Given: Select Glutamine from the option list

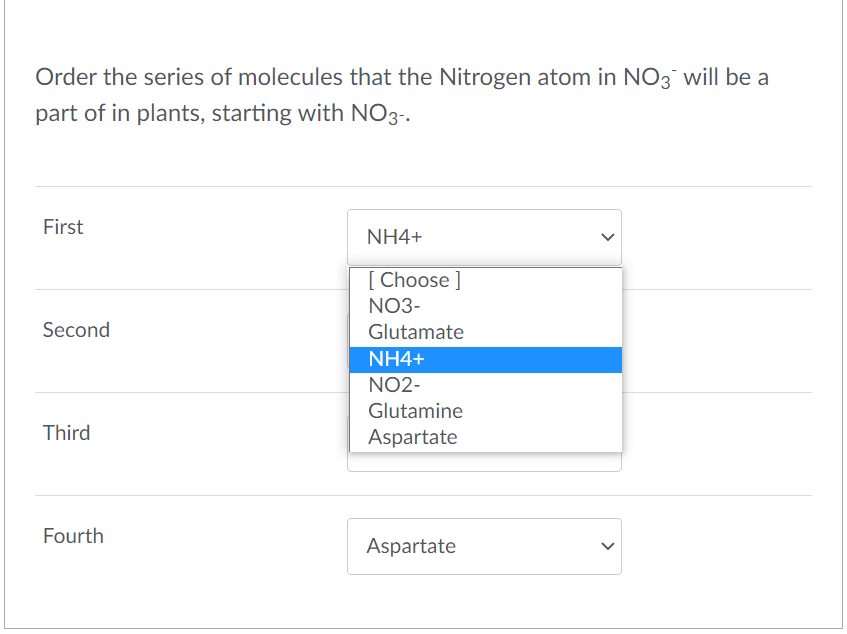Looking at the screenshot, I should click(415, 410).
